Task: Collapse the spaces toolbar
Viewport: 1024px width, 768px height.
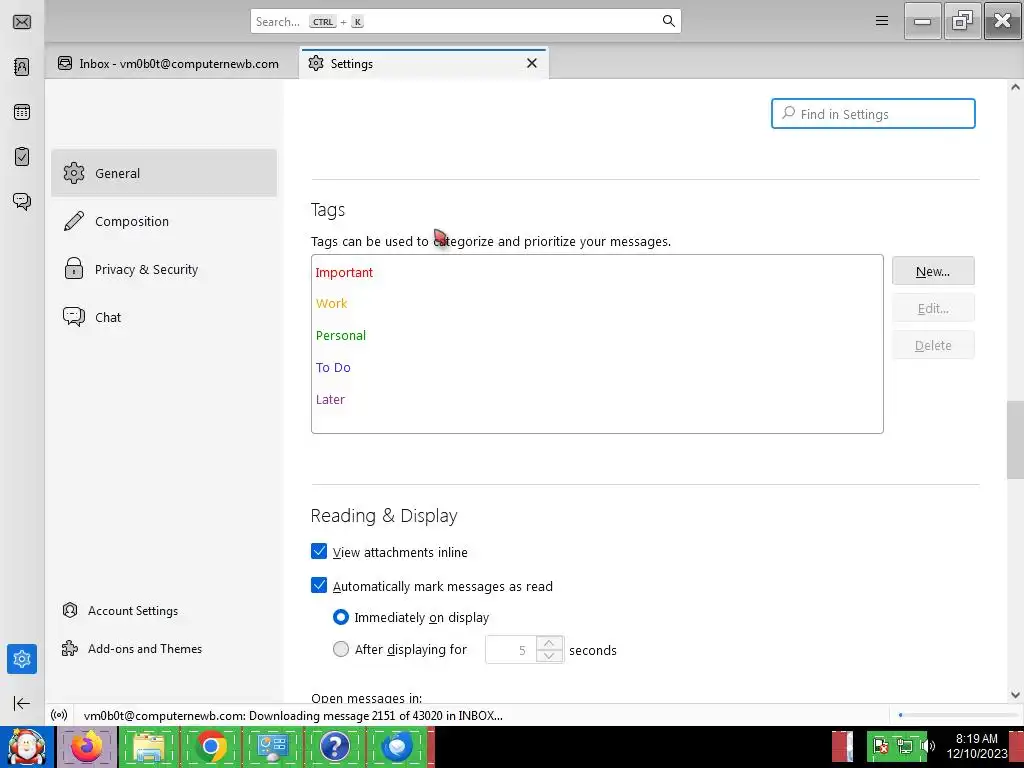Action: pyautogui.click(x=22, y=703)
